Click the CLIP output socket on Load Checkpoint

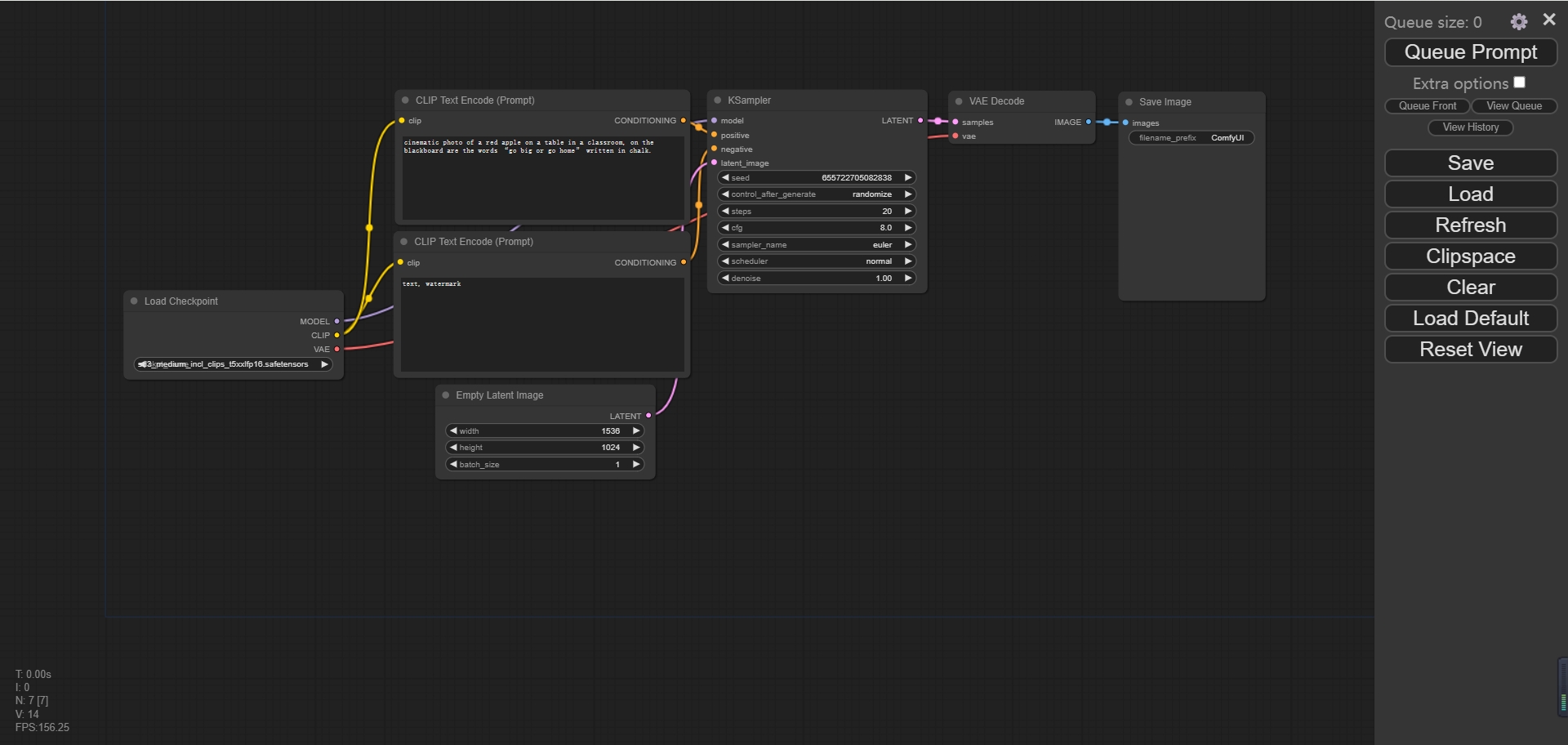coord(336,336)
